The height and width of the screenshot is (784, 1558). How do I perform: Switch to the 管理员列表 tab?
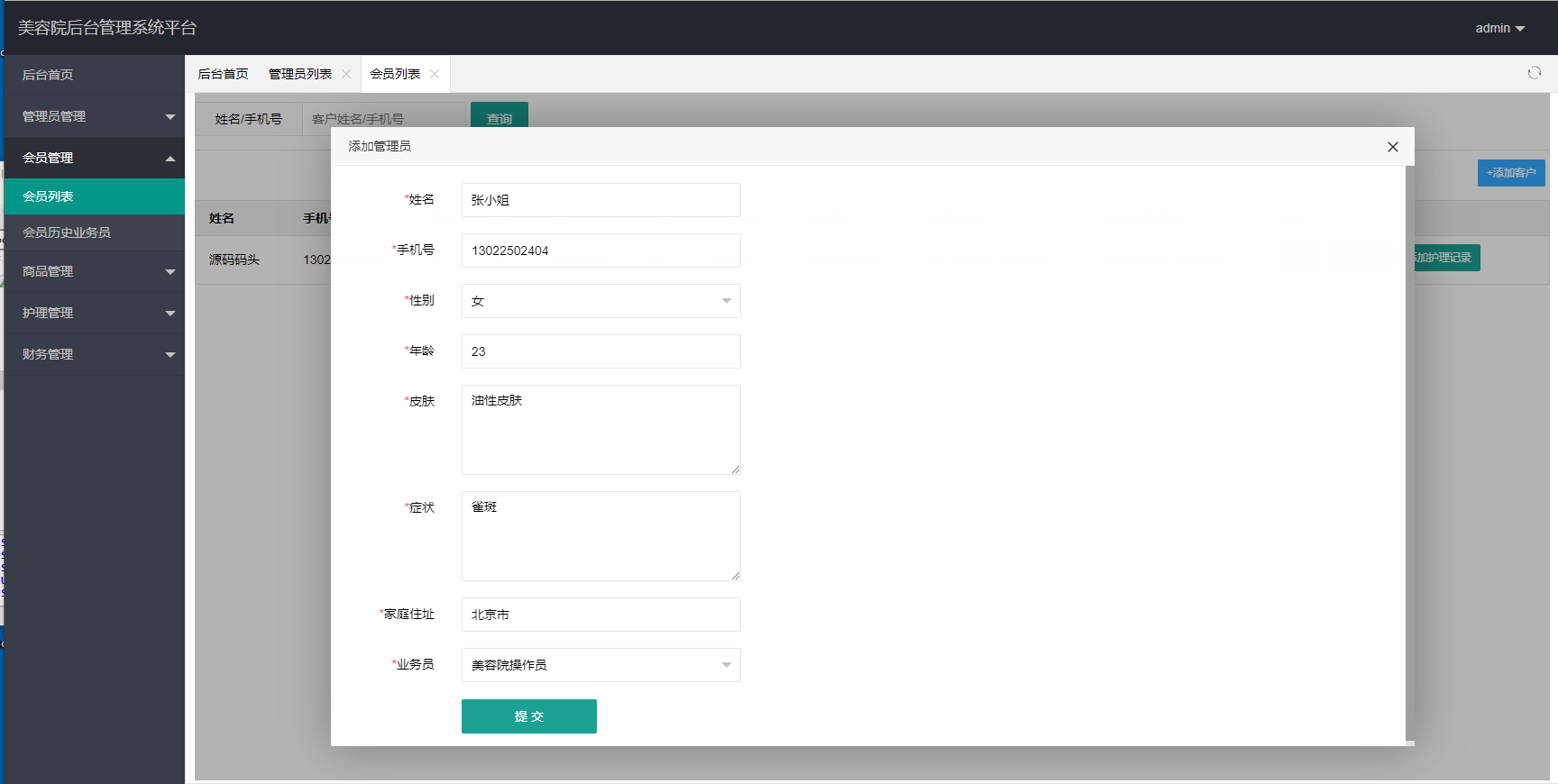300,74
